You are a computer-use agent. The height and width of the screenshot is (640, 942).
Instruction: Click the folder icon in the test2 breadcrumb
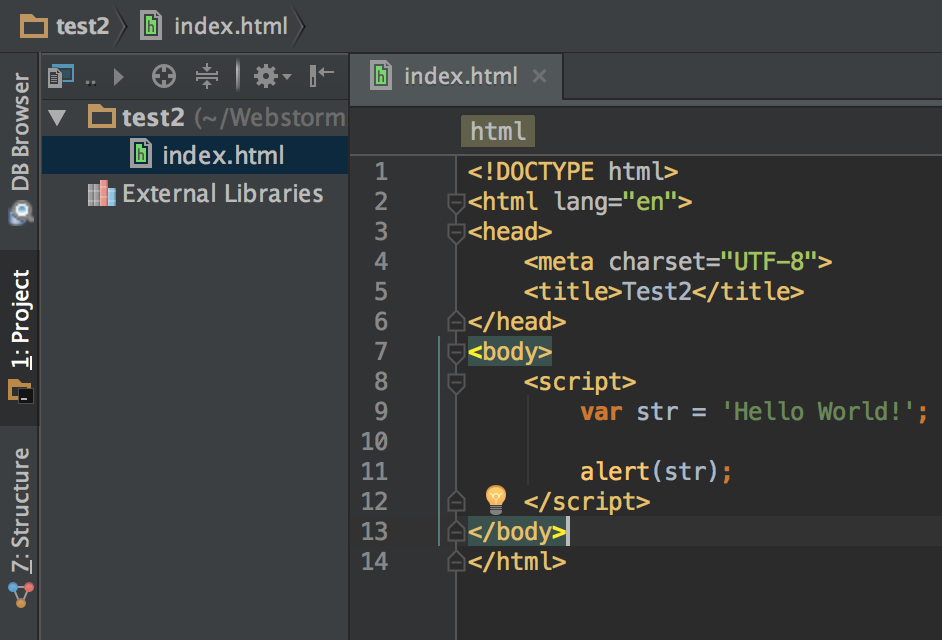[x=33, y=26]
